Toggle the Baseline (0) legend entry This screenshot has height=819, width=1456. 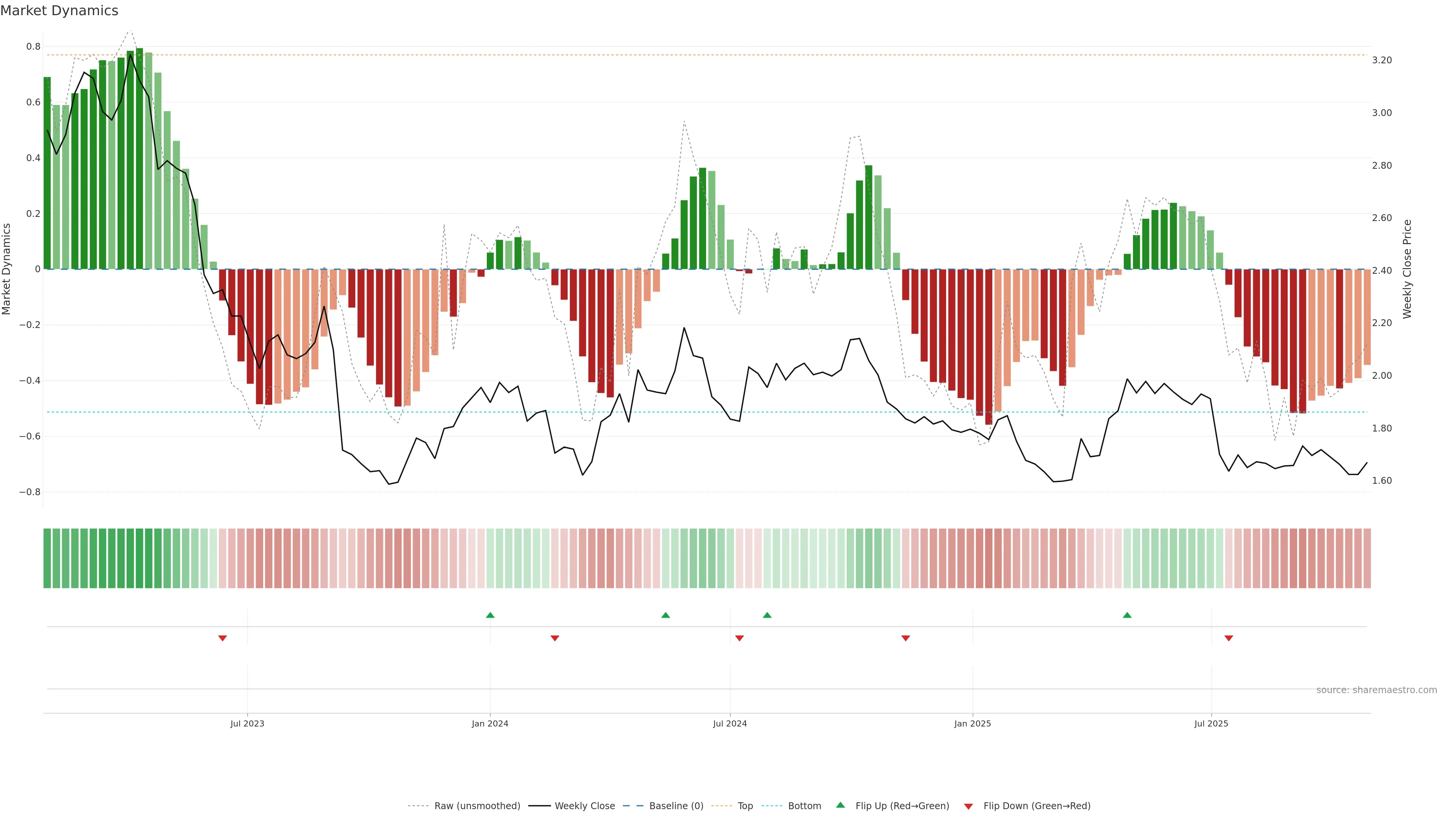676,806
